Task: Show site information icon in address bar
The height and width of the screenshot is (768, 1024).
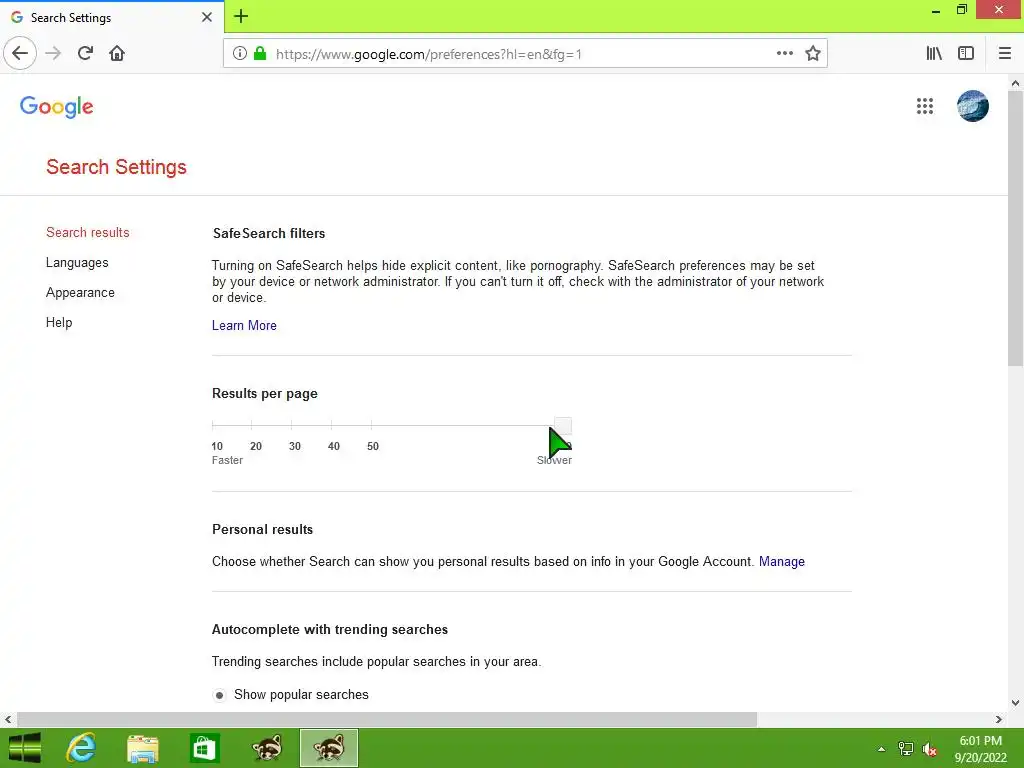Action: (240, 54)
